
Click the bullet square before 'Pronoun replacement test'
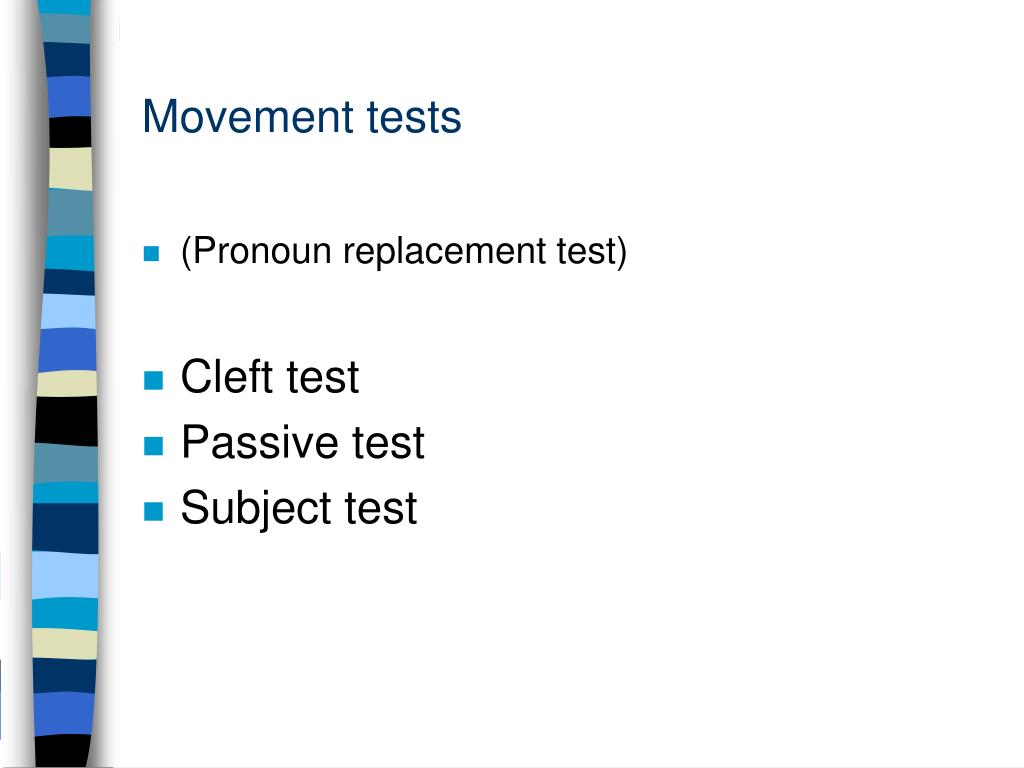(x=152, y=253)
